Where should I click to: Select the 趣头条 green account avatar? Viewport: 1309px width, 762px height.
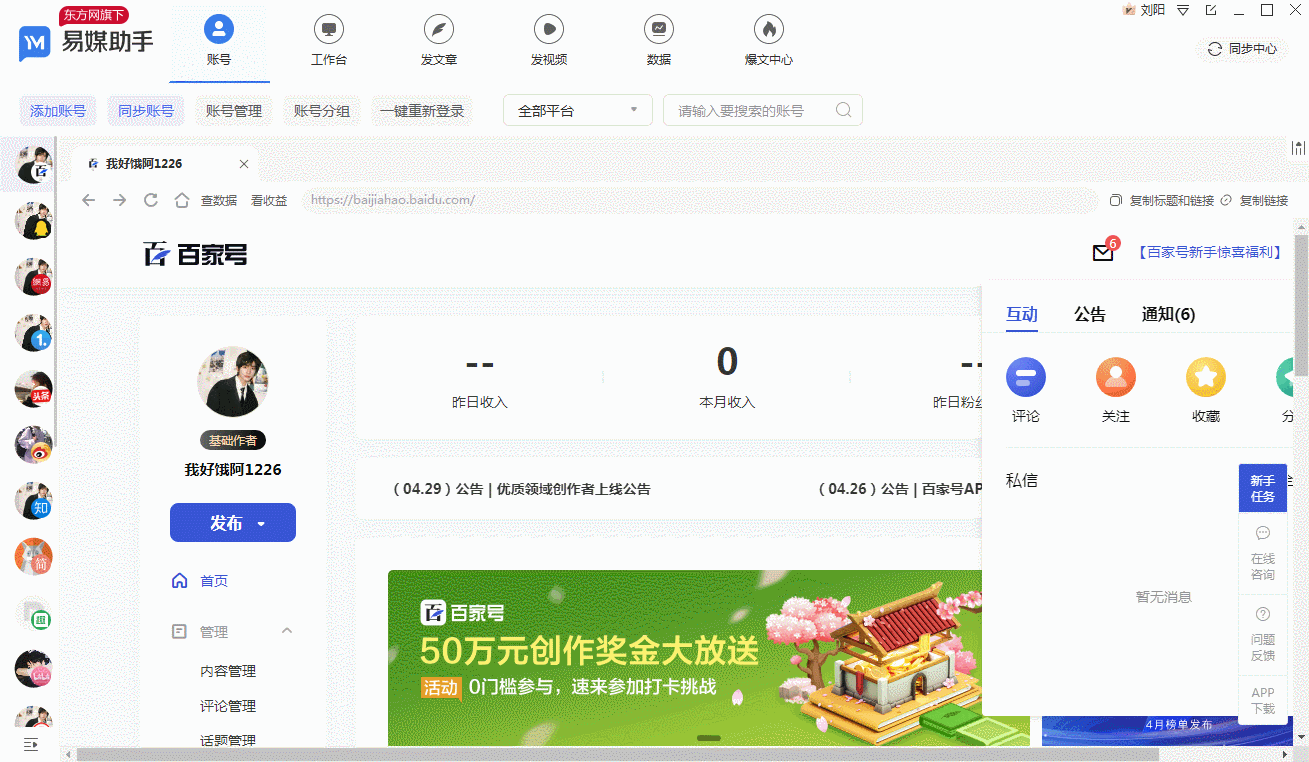(x=33, y=613)
